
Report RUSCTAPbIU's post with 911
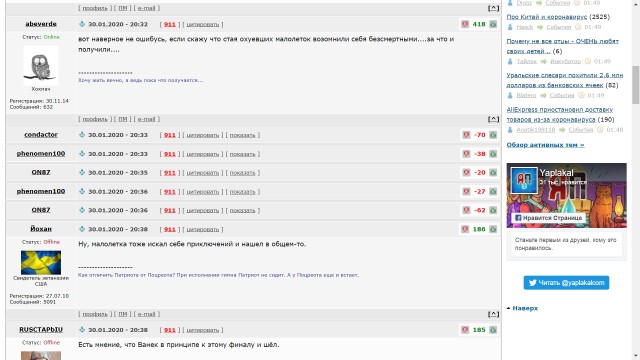(x=170, y=330)
